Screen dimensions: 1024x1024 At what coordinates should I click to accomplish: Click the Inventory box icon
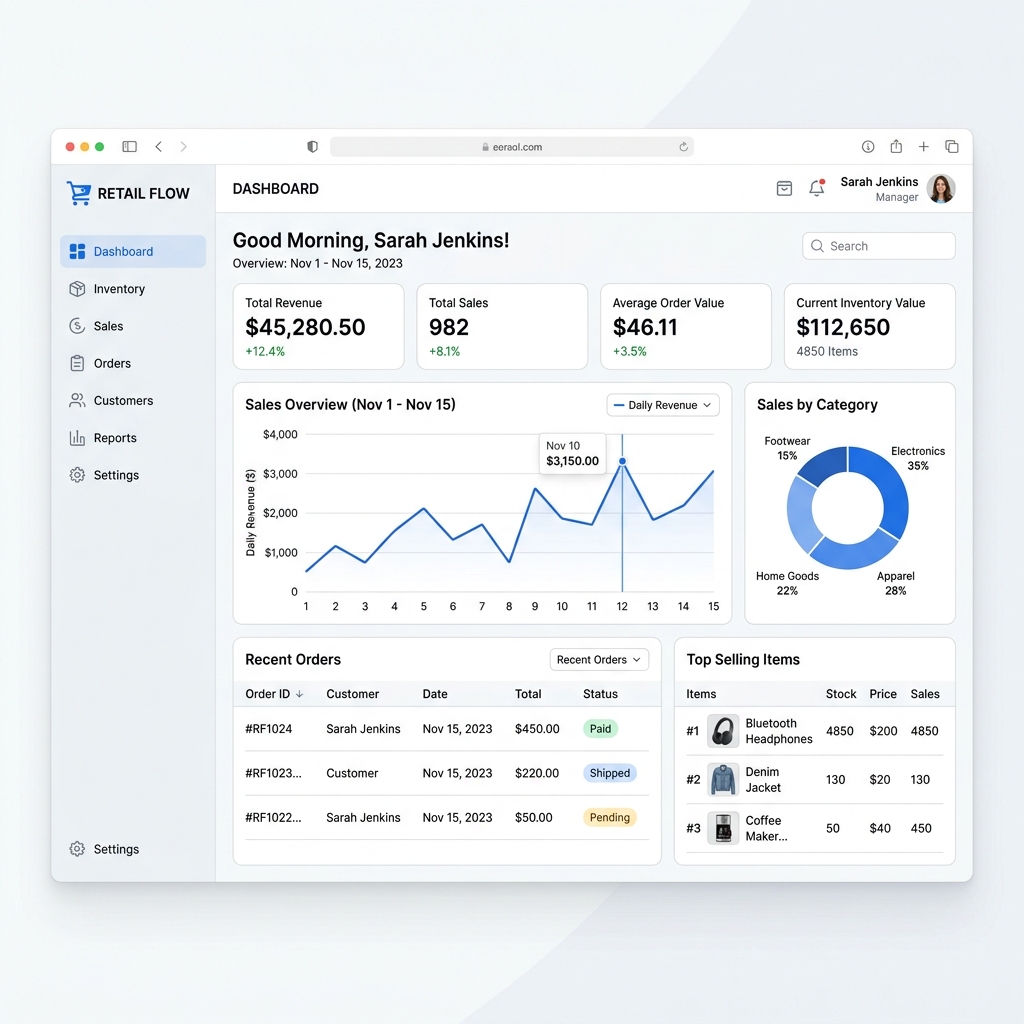click(77, 289)
